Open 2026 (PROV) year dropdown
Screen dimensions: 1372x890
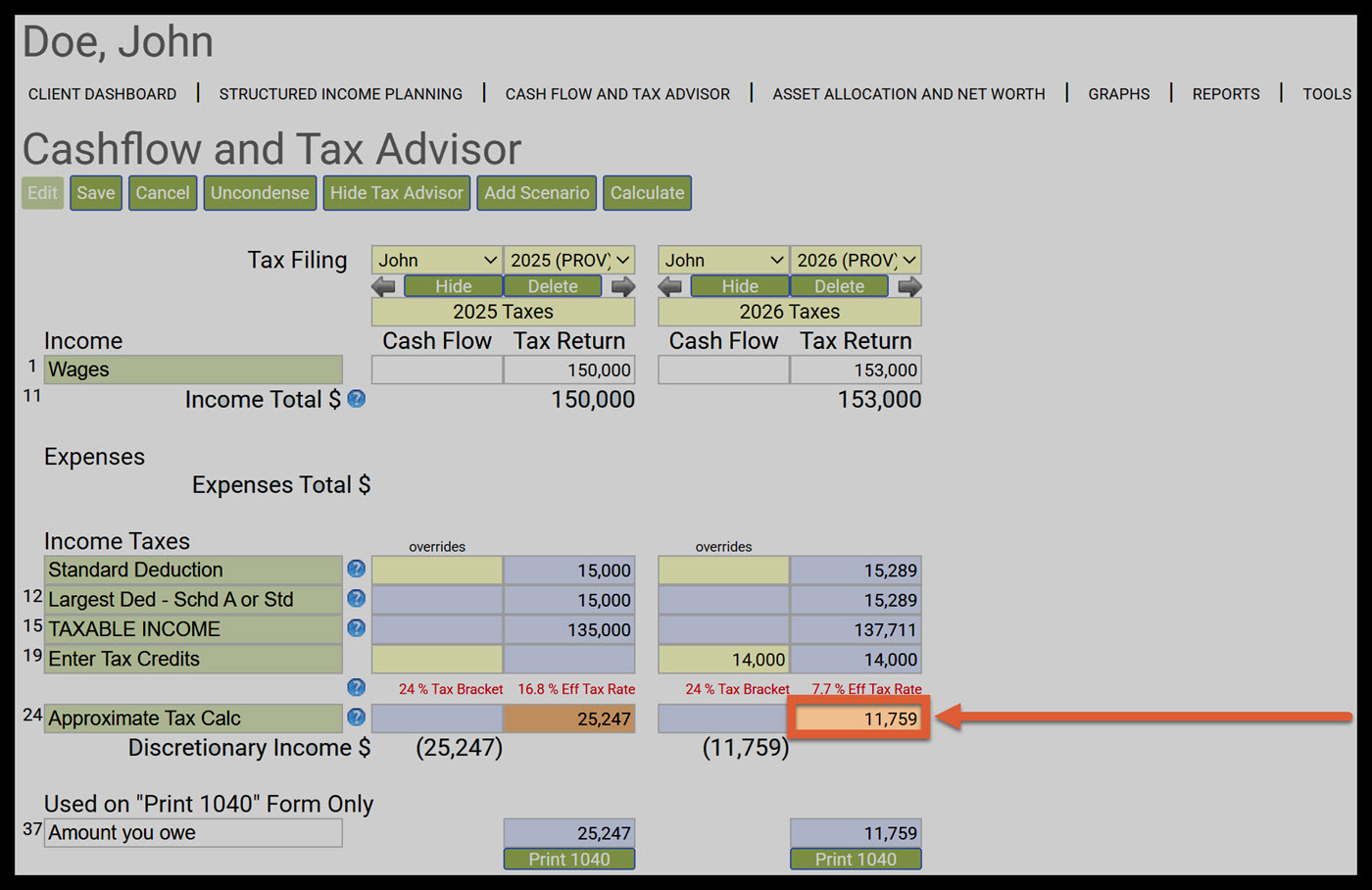coord(856,260)
